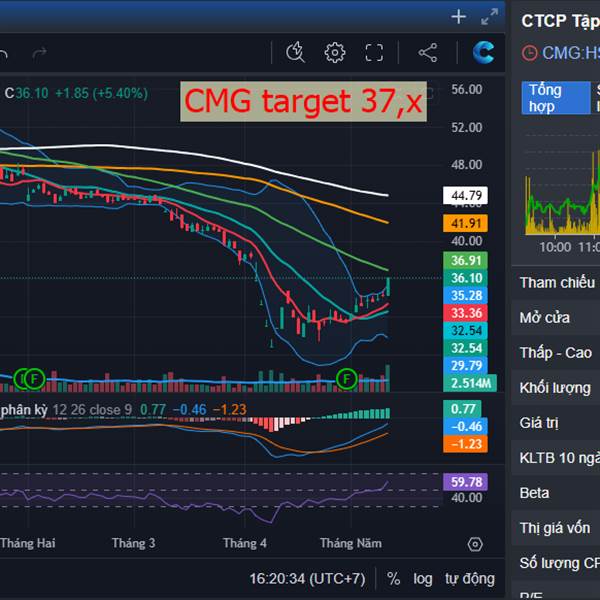
Task: Redo with the forward arrow icon
Action: click(40, 54)
